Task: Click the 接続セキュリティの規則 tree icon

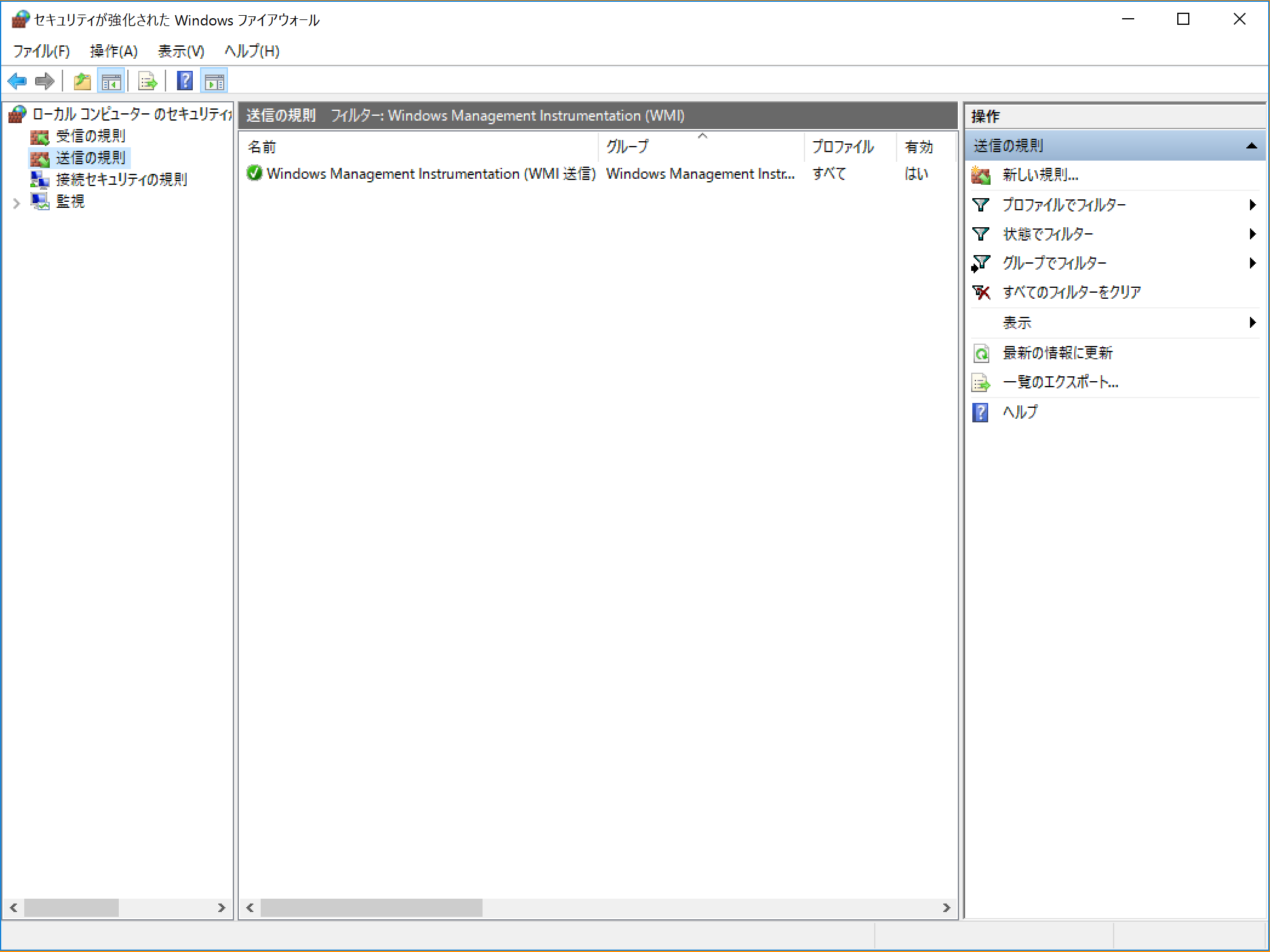Action: (x=39, y=179)
